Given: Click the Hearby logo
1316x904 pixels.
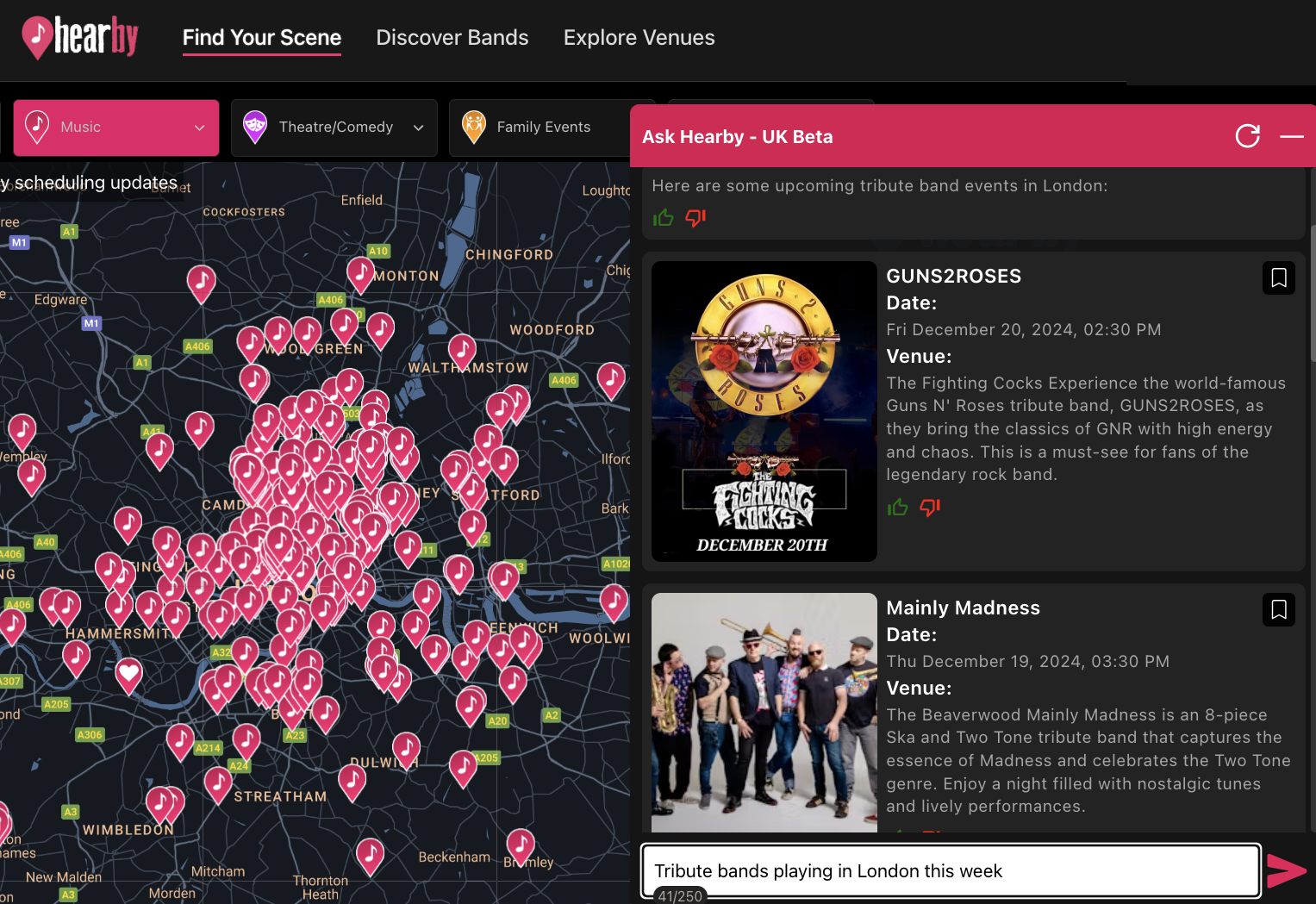Looking at the screenshot, I should coord(79,37).
